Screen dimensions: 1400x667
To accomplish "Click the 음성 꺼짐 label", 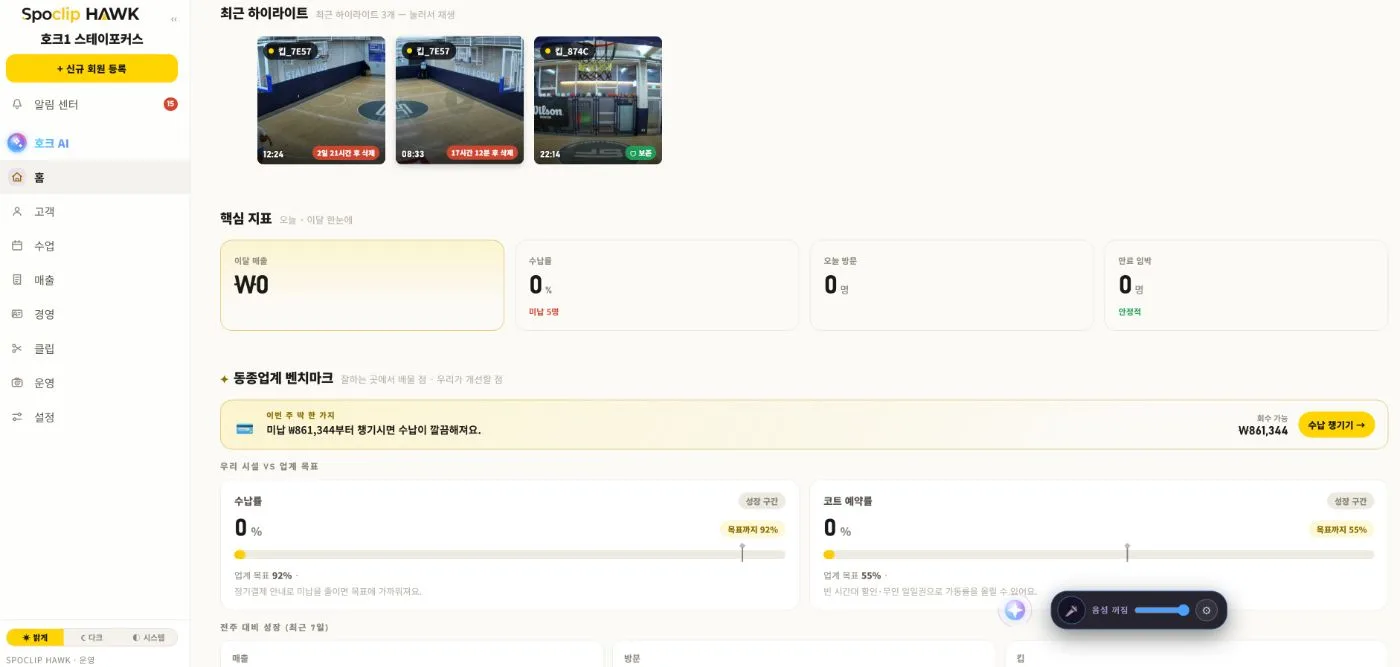I will 1109,610.
